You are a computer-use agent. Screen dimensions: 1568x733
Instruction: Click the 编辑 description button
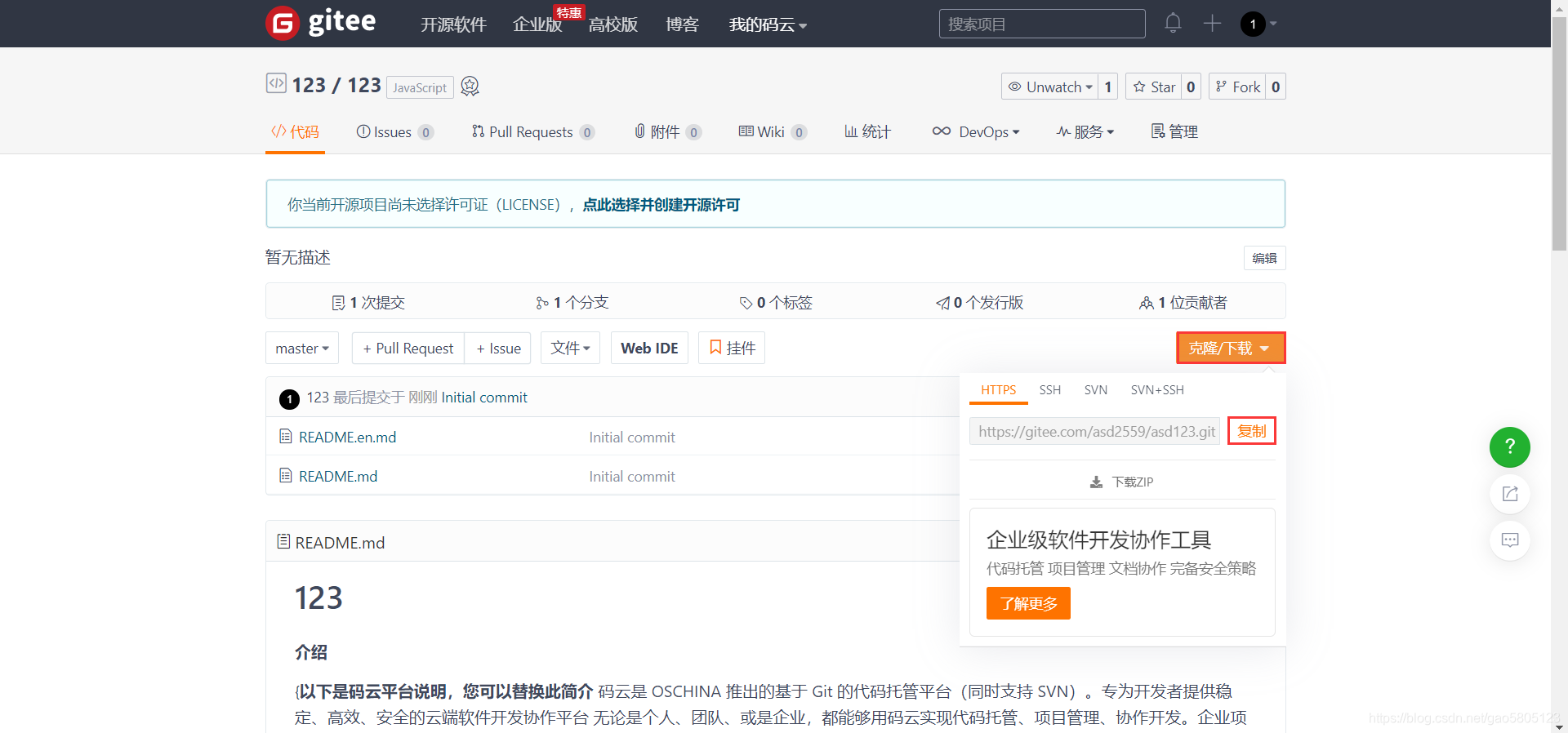point(1264,258)
